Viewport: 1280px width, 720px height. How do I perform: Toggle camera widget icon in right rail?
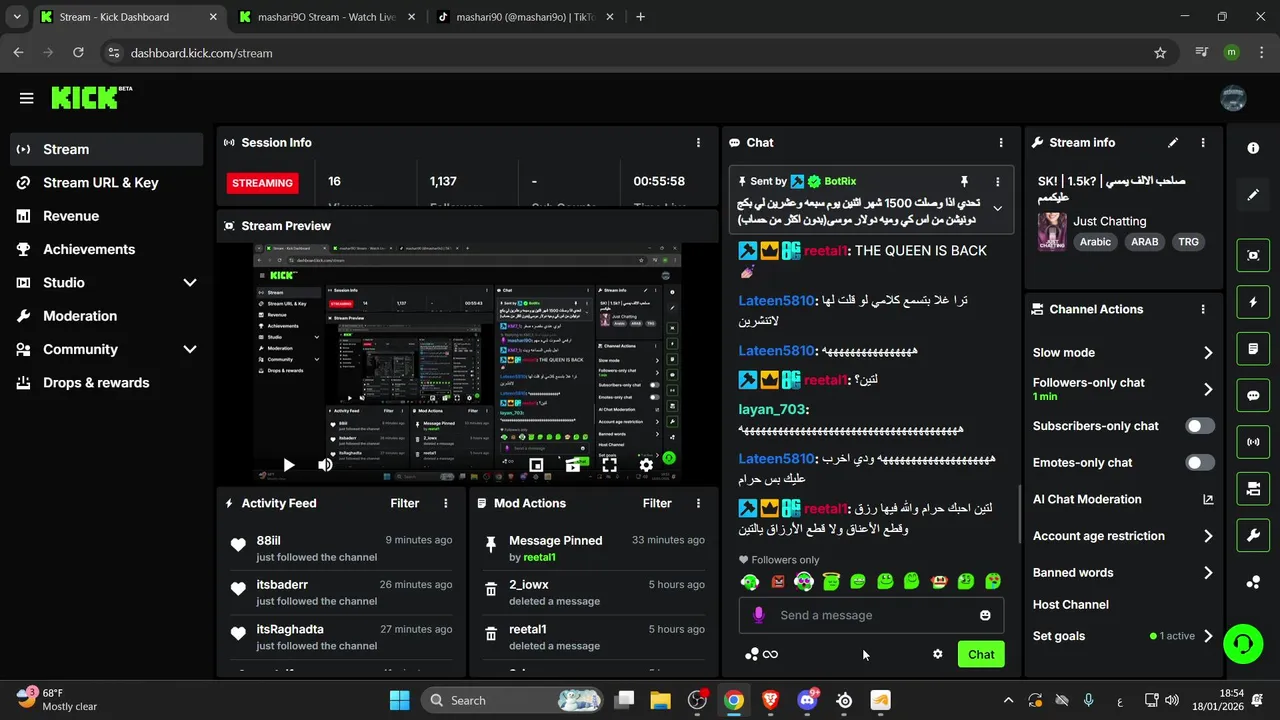tap(1253, 488)
